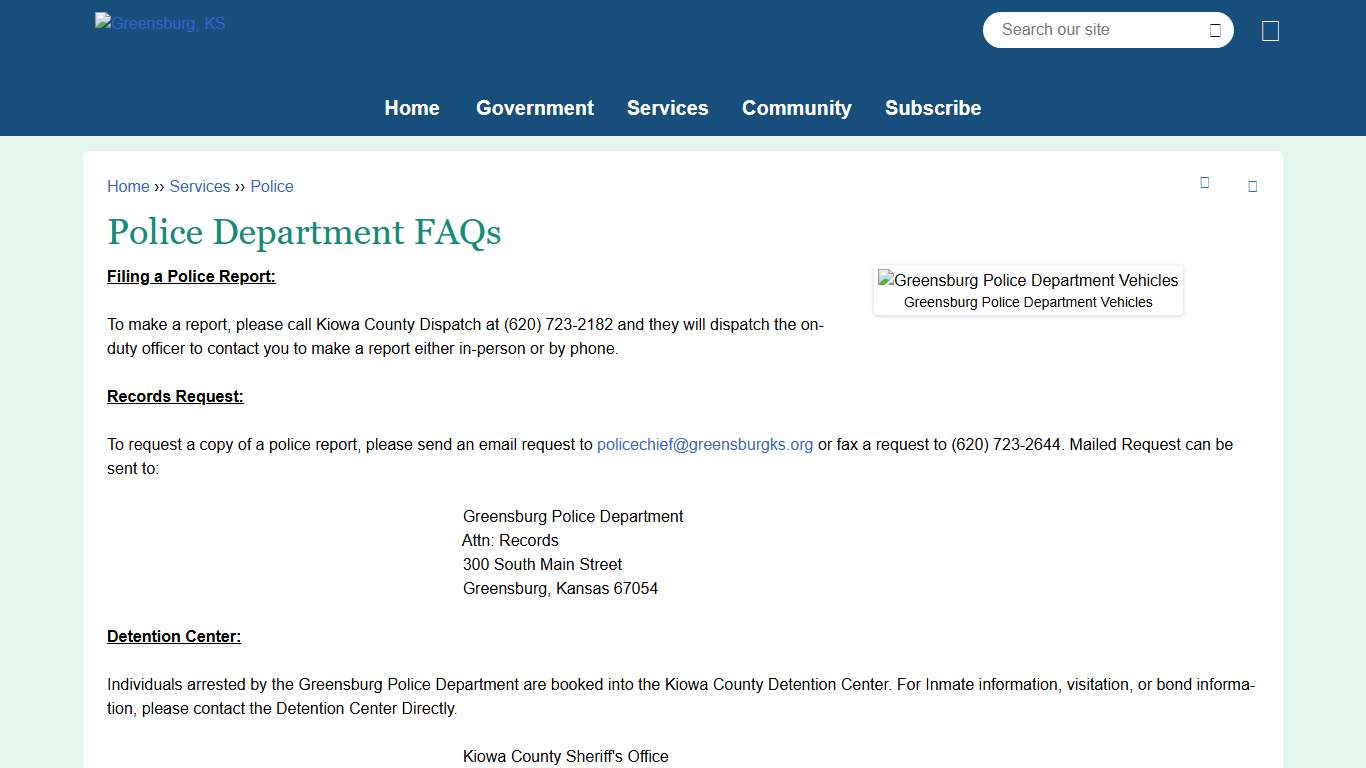
Task: Click Home in the breadcrumb trail
Action: coord(128,186)
